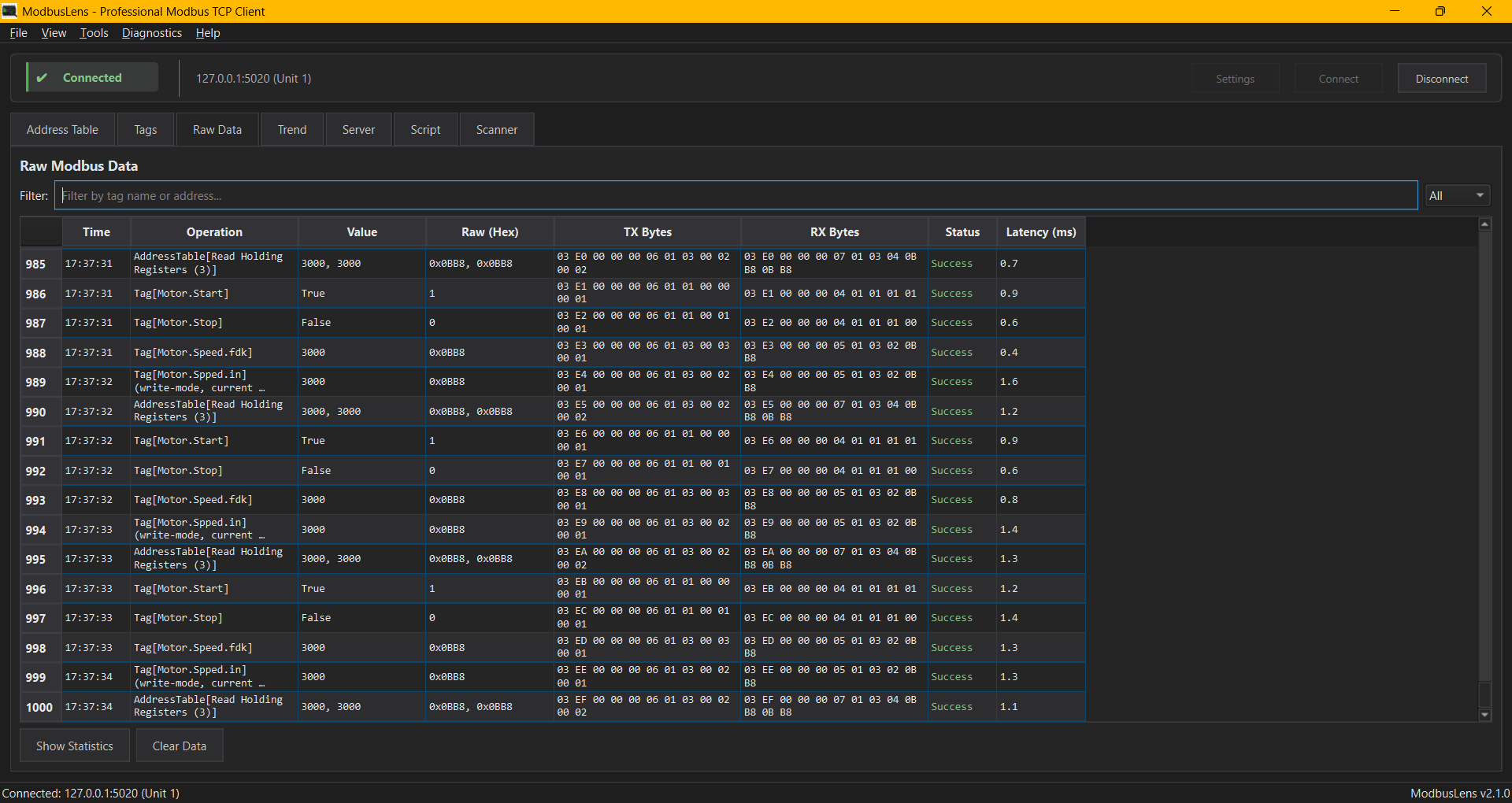Click the TX Bytes column header
This screenshot has height=803, width=1512.
[x=647, y=232]
